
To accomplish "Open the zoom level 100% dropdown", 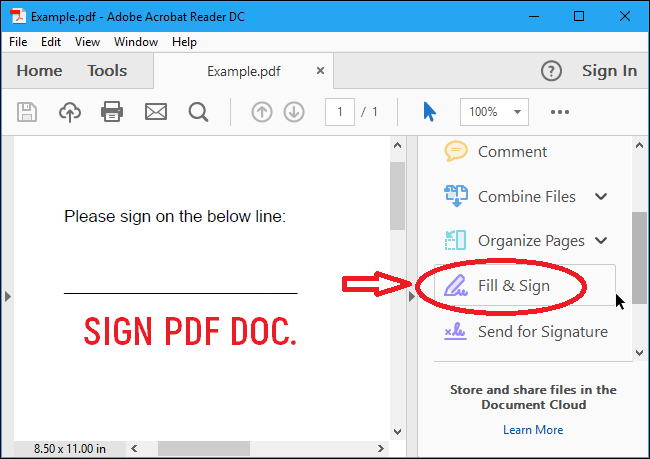I will (494, 112).
